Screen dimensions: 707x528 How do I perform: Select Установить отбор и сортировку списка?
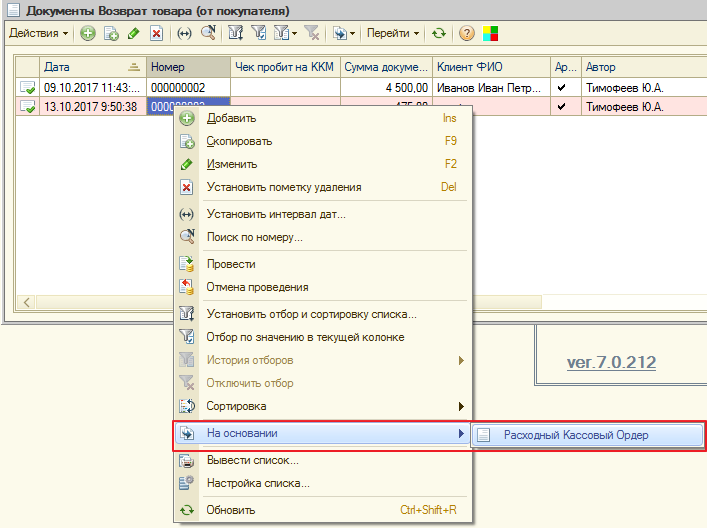coord(323,314)
